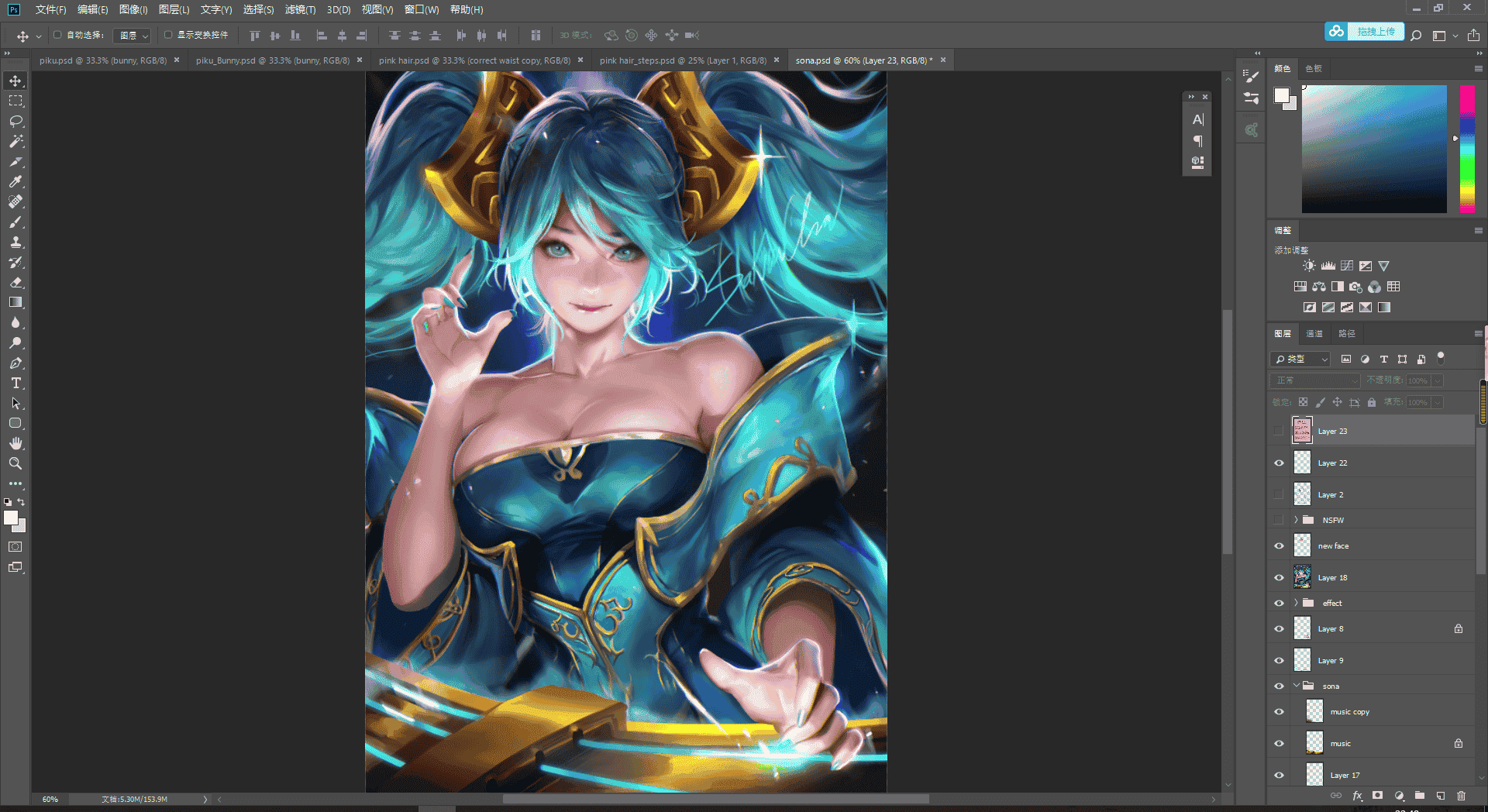Screen dimensions: 1488x812
Task: Enable show transform controls checkbox (显示变换控件)
Action: click(x=168, y=35)
